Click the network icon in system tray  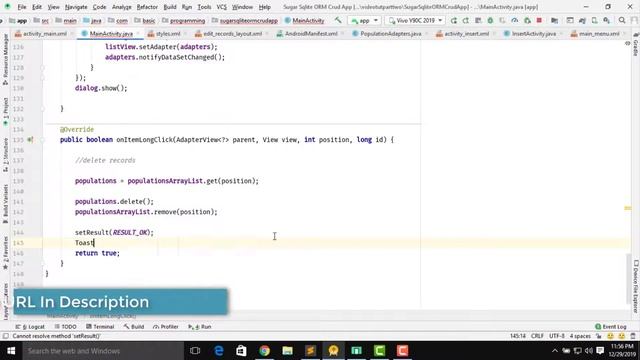578,351
